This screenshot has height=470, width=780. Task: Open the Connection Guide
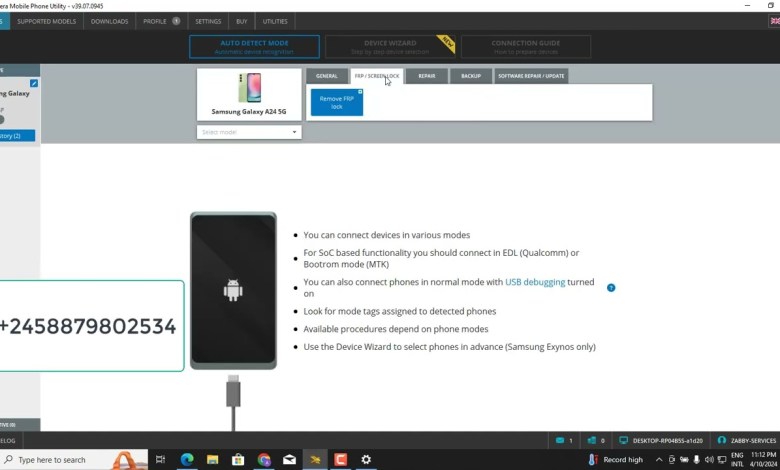(x=526, y=47)
